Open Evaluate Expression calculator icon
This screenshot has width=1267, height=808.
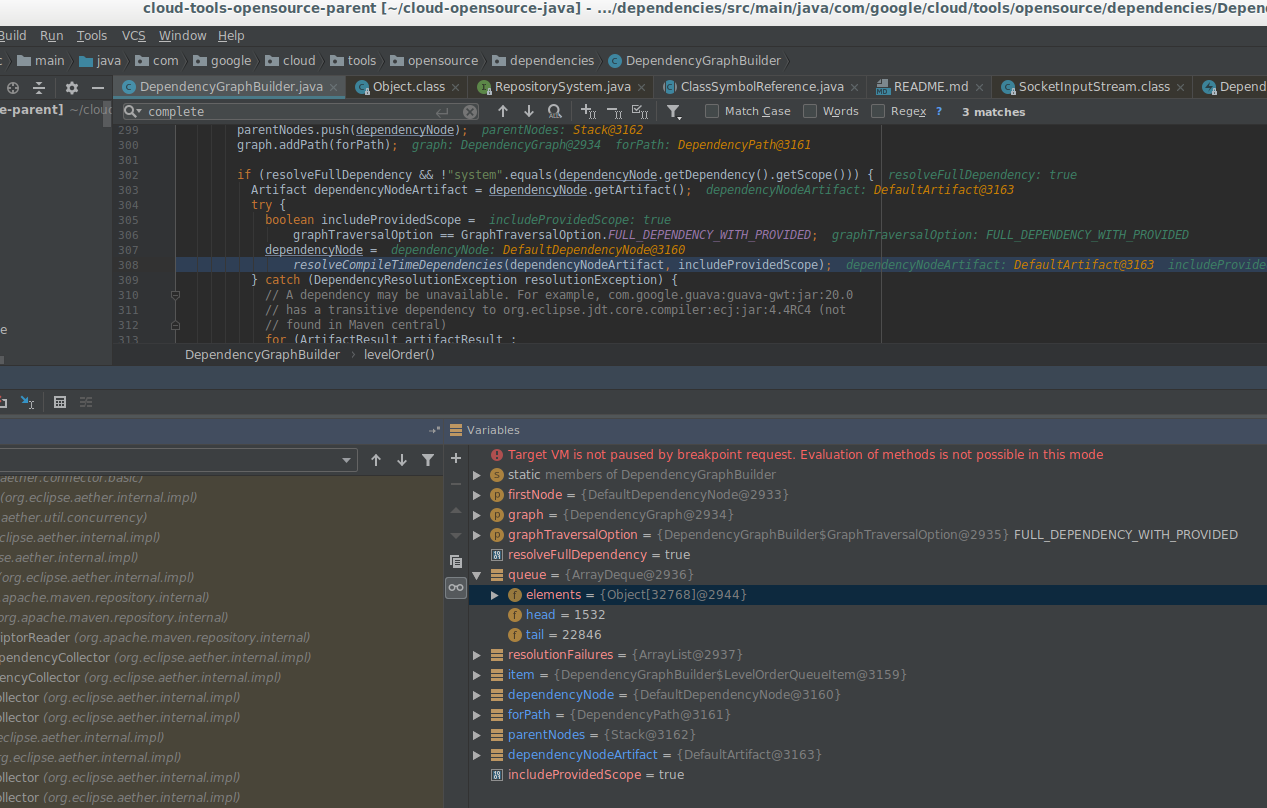pyautogui.click(x=60, y=402)
